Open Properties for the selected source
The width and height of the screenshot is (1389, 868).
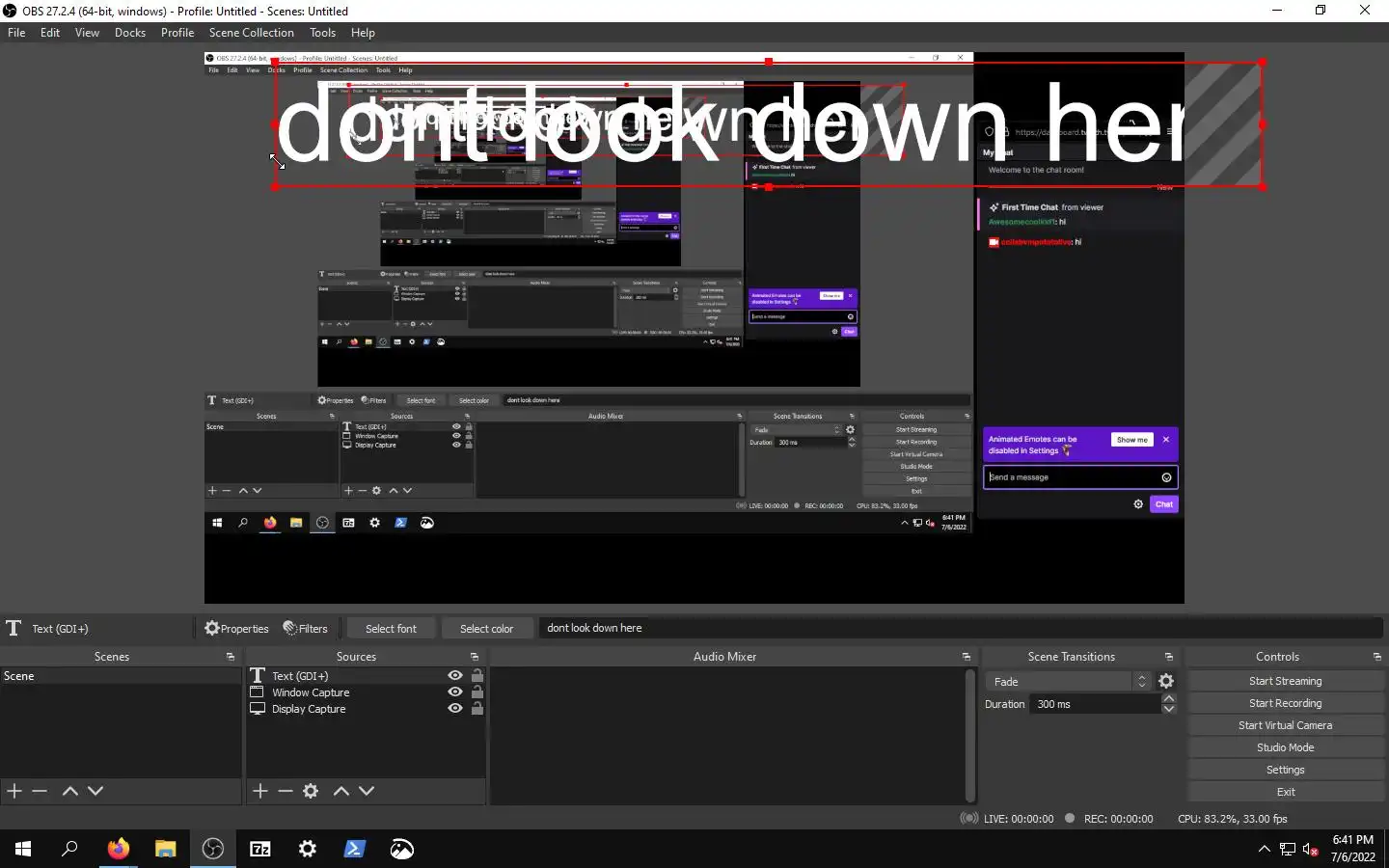tap(236, 628)
